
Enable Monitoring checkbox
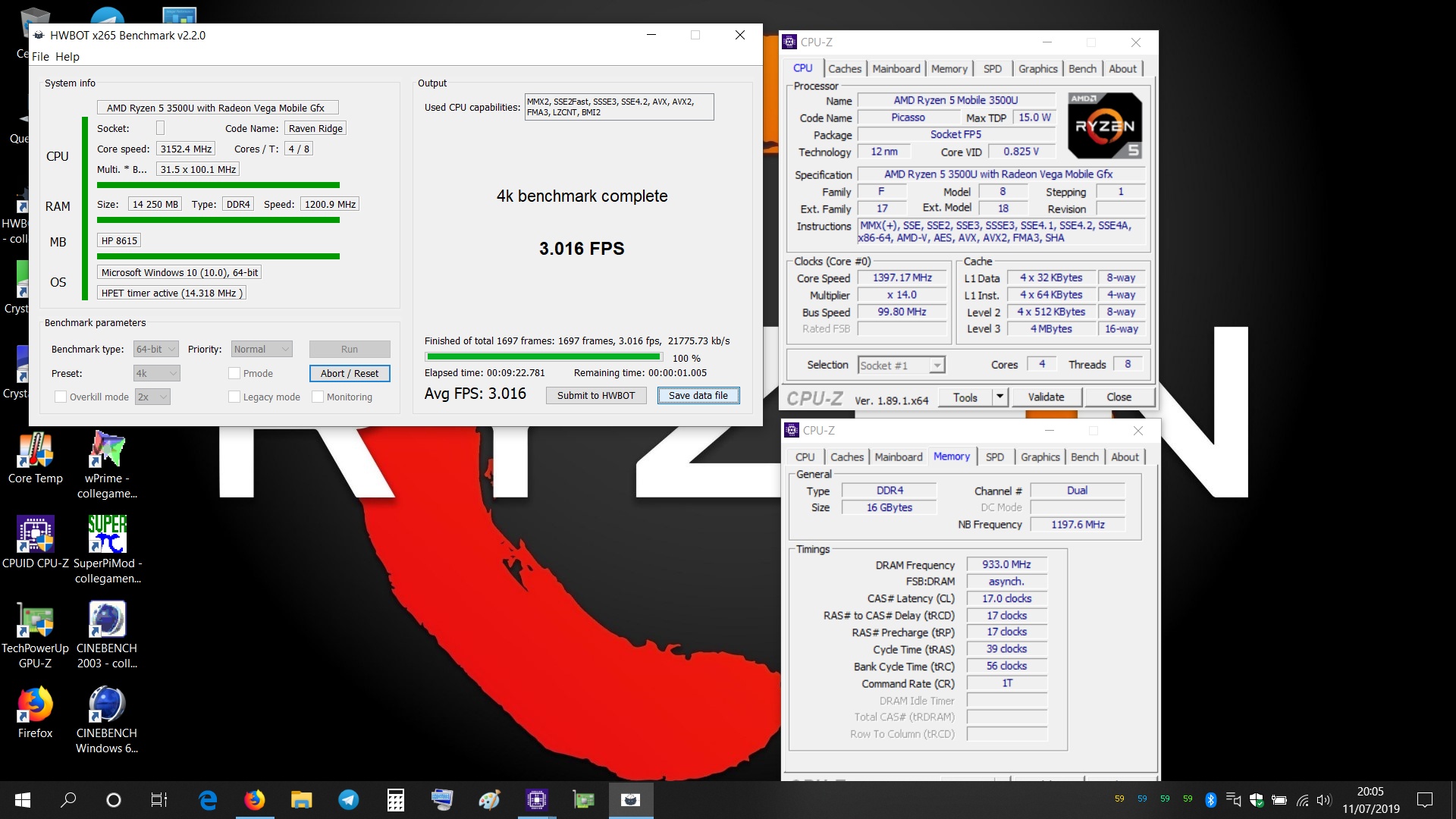(x=318, y=397)
